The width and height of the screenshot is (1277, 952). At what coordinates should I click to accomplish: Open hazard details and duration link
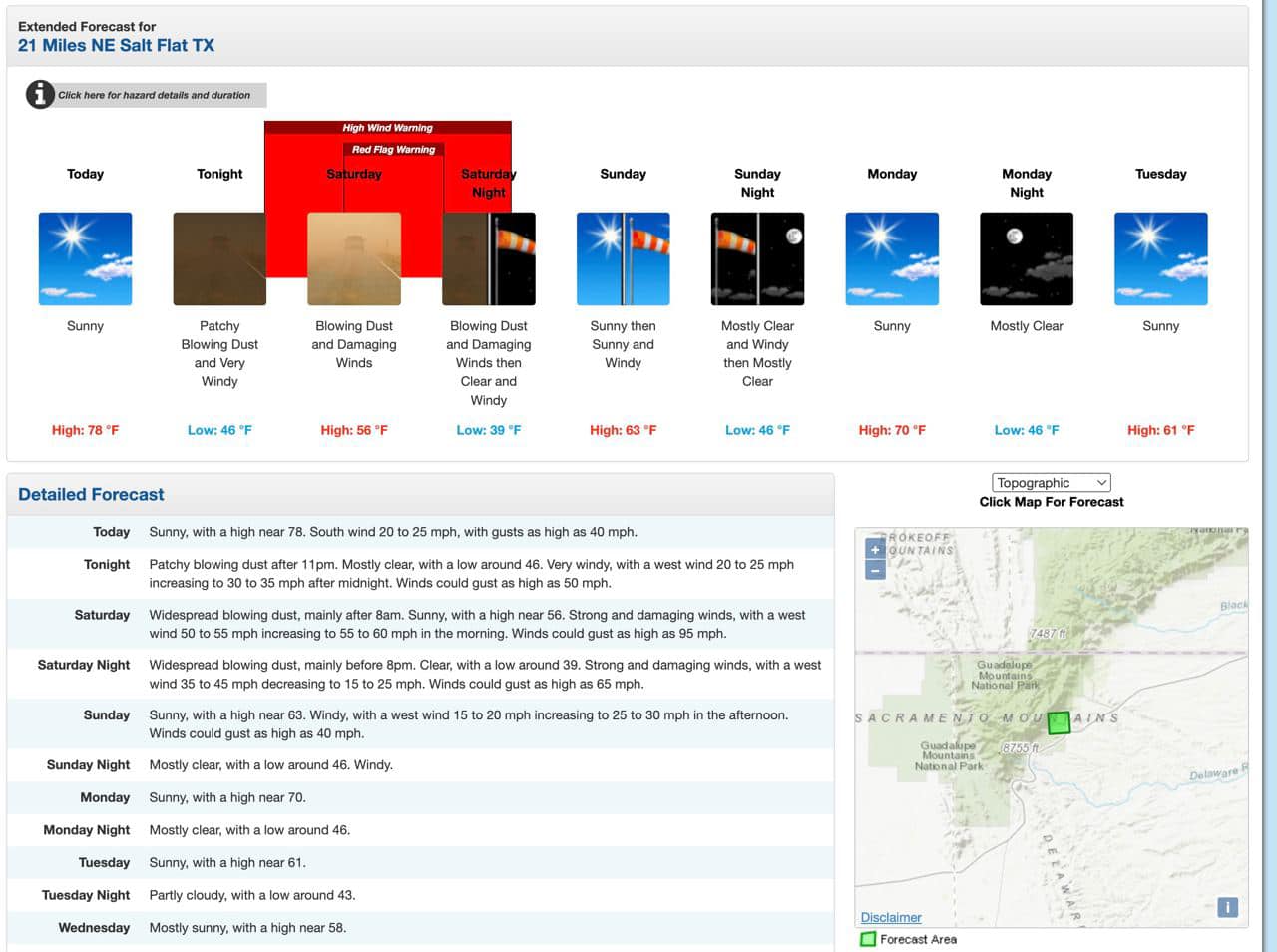154,96
